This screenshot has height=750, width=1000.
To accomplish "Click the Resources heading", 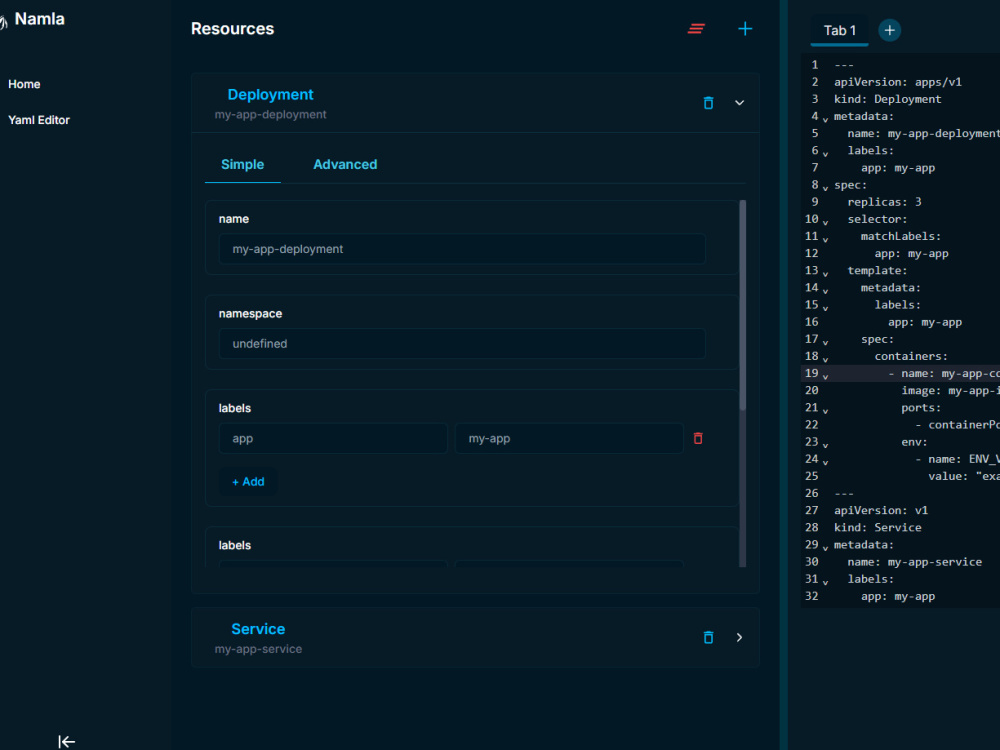I will (x=232, y=29).
